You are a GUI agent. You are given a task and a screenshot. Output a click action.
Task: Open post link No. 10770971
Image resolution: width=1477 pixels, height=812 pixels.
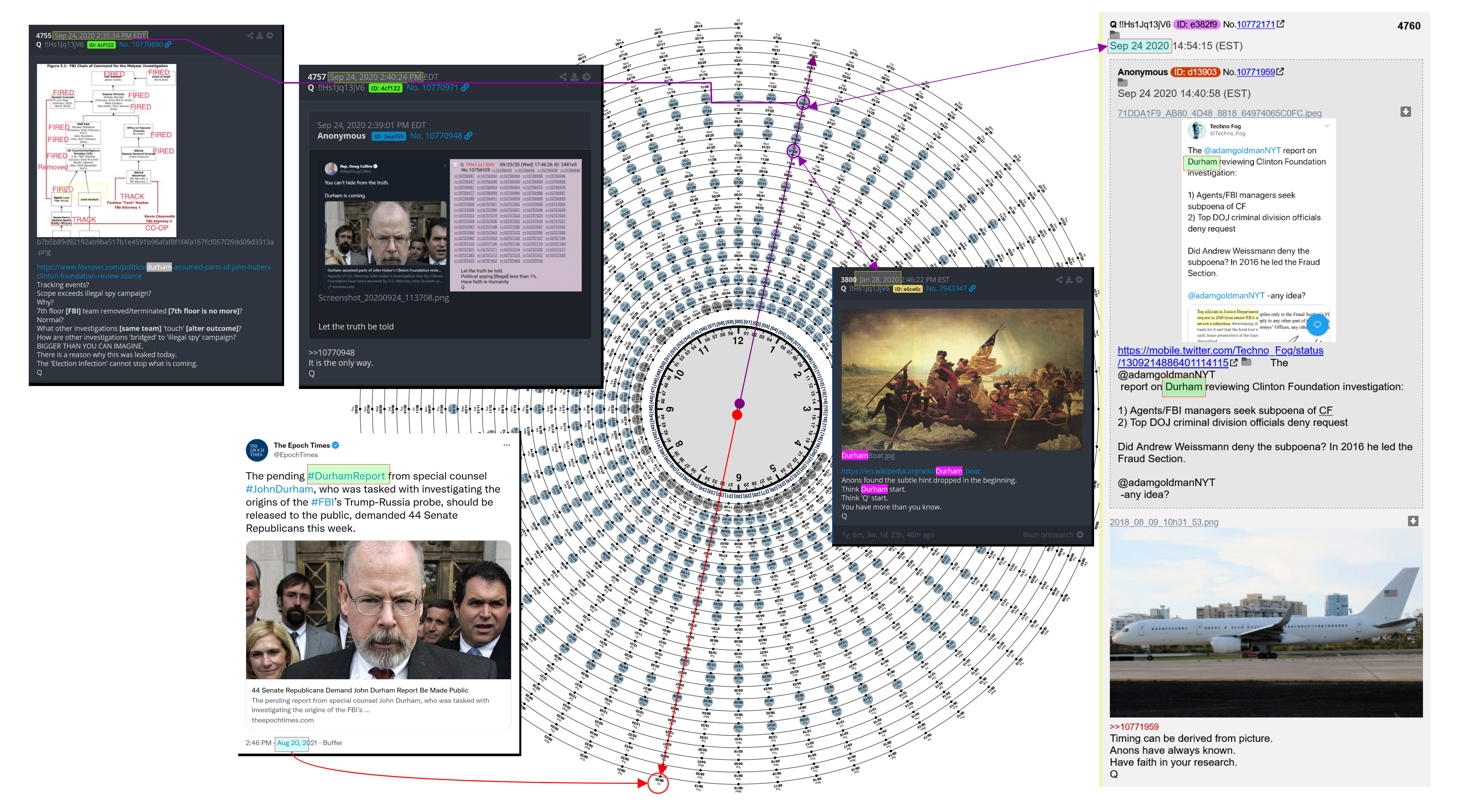(x=432, y=88)
